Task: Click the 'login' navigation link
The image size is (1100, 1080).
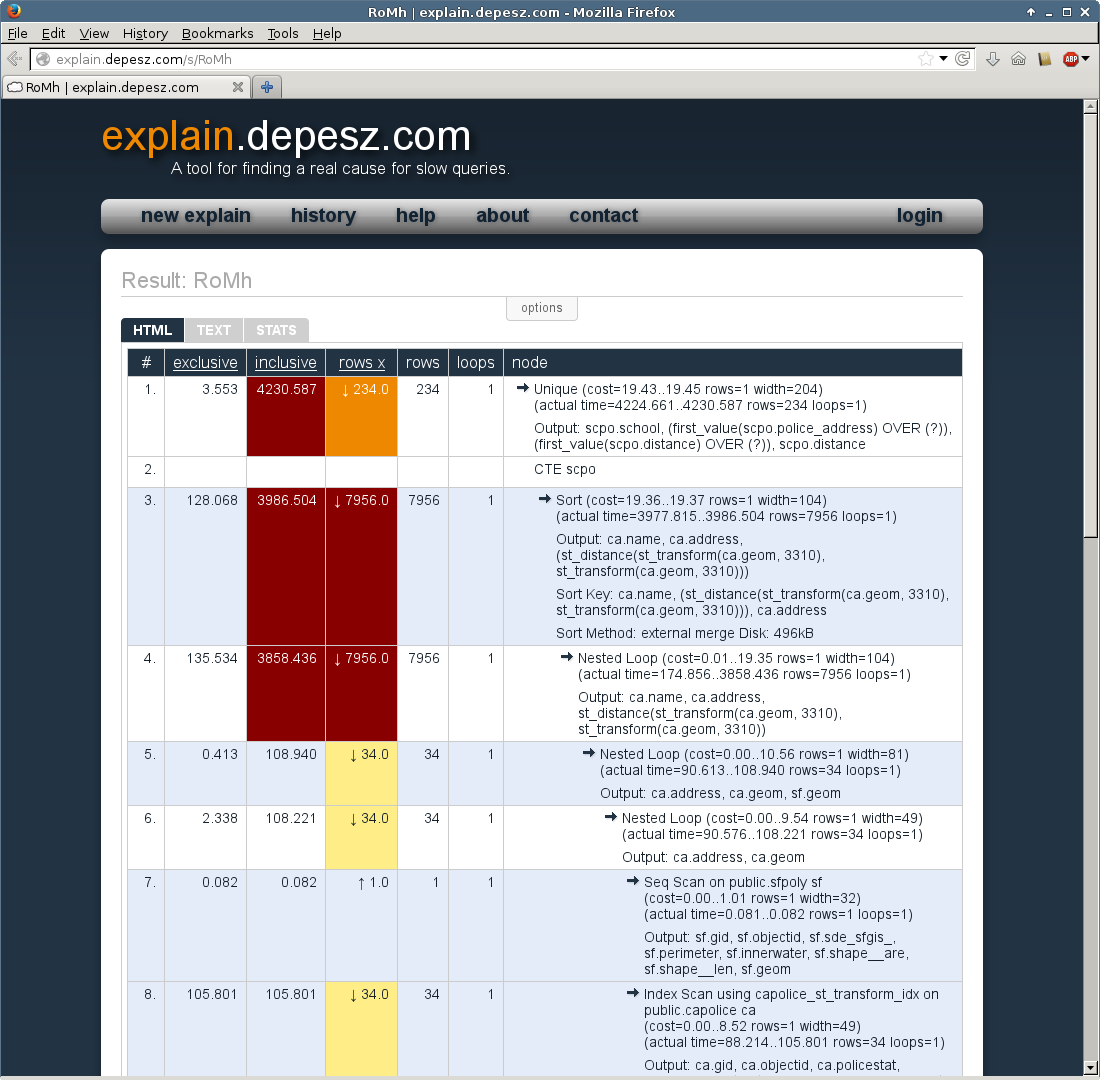Action: 919,215
